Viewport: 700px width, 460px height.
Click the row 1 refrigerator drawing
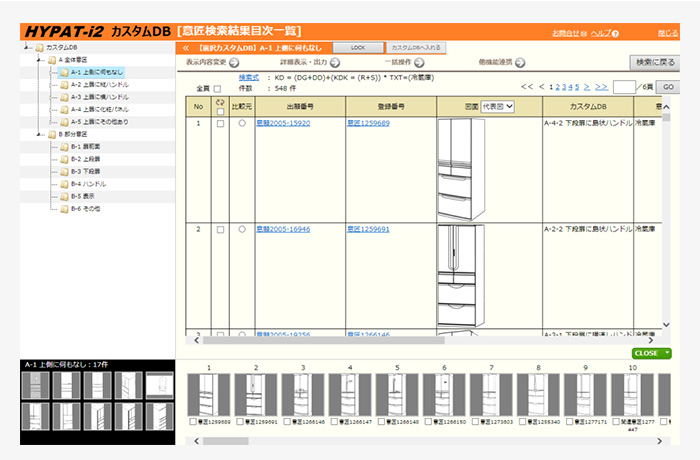coord(460,170)
